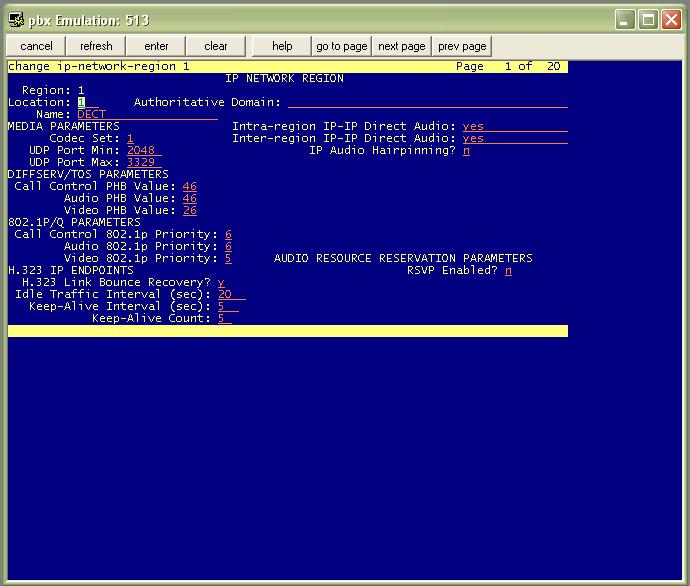Click the Authoritative Domain field
Screen dimensions: 690x586
pyautogui.click(x=428, y=103)
